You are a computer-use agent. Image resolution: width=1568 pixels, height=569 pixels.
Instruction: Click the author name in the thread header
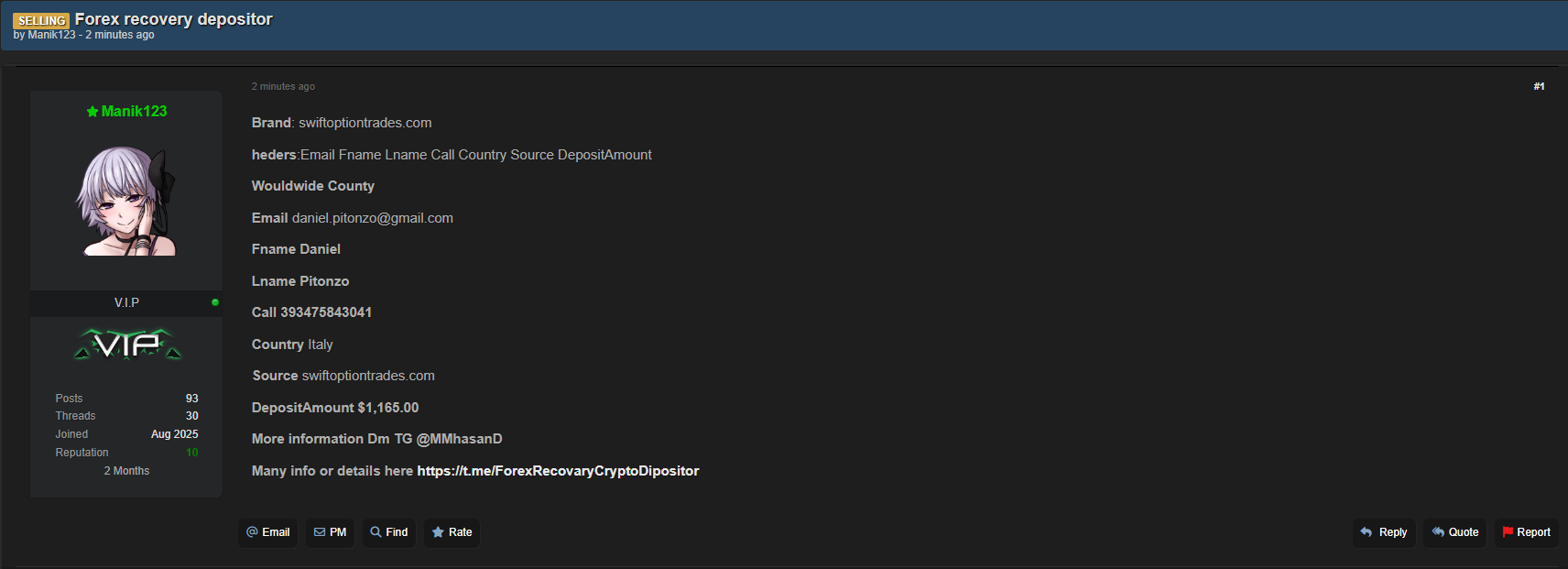[51, 35]
